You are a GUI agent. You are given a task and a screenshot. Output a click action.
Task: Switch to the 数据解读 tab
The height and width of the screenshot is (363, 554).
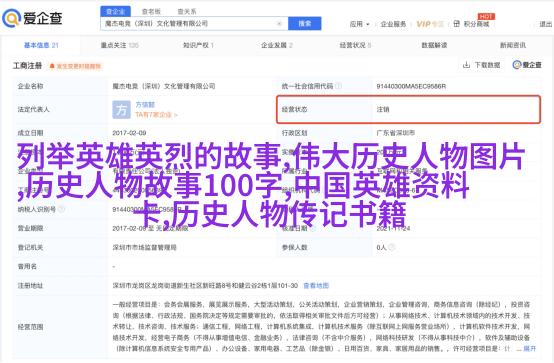pos(434,45)
